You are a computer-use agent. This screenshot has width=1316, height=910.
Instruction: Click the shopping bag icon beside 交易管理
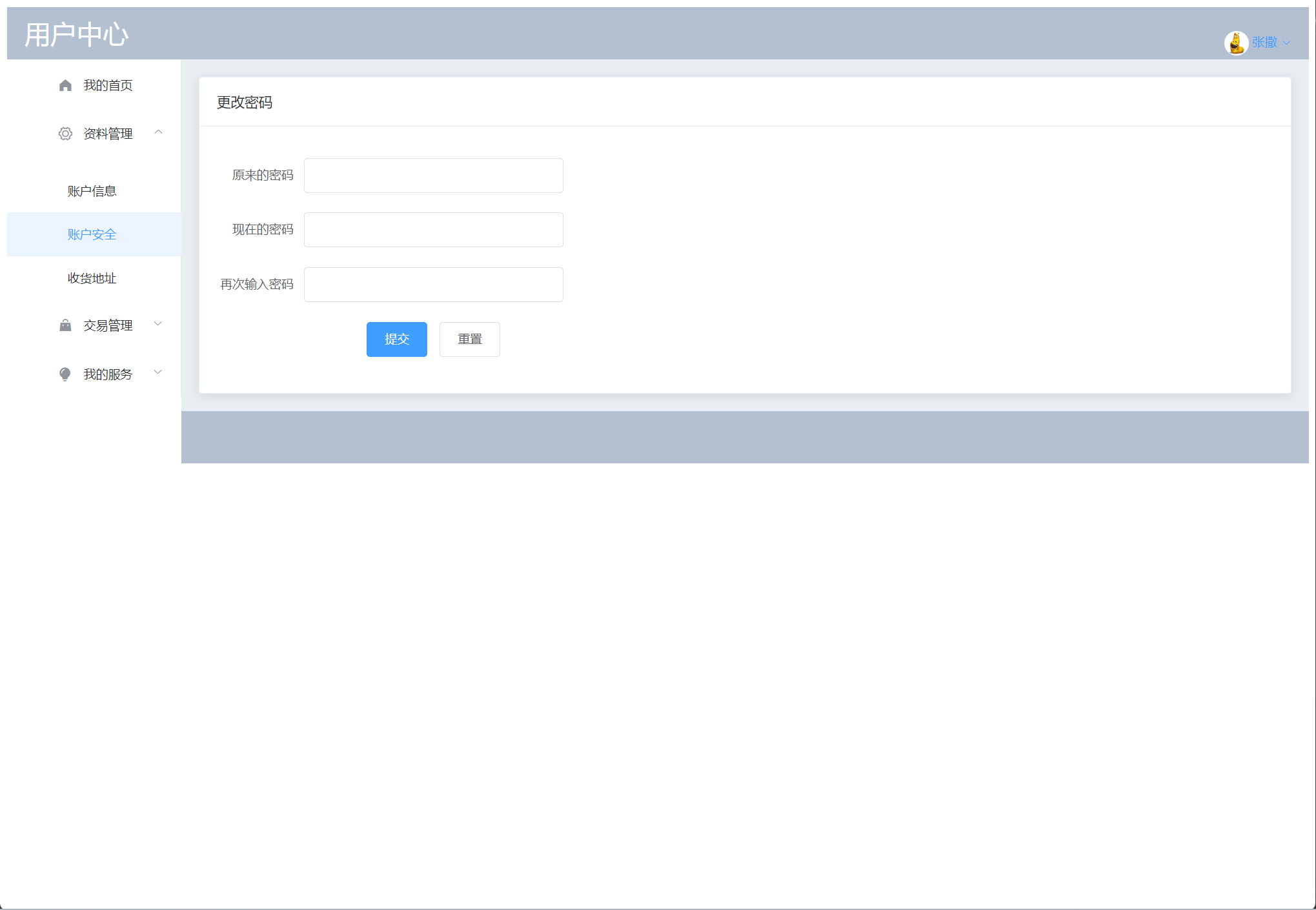click(65, 325)
